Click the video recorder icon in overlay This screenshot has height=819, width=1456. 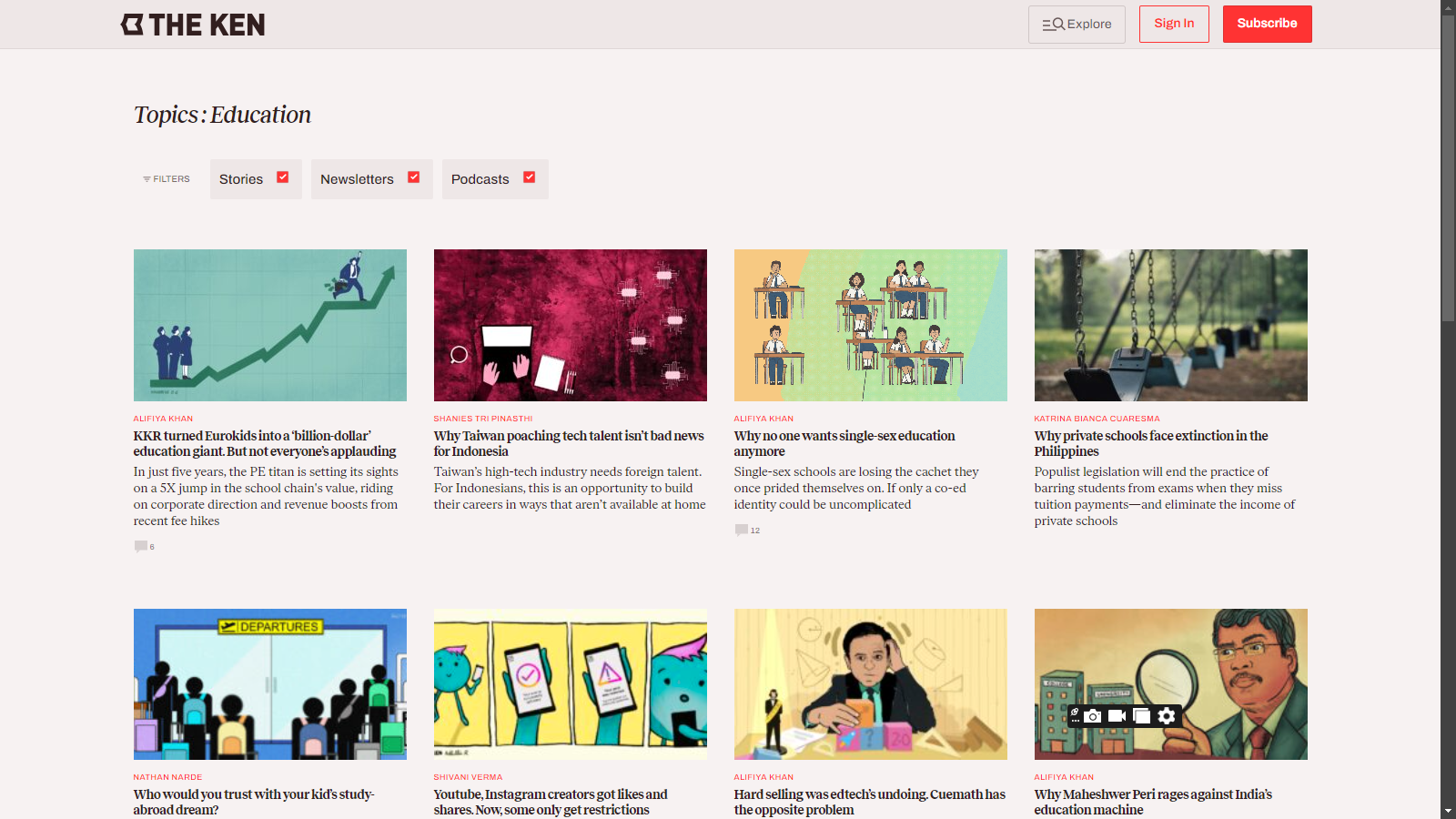(x=1117, y=716)
